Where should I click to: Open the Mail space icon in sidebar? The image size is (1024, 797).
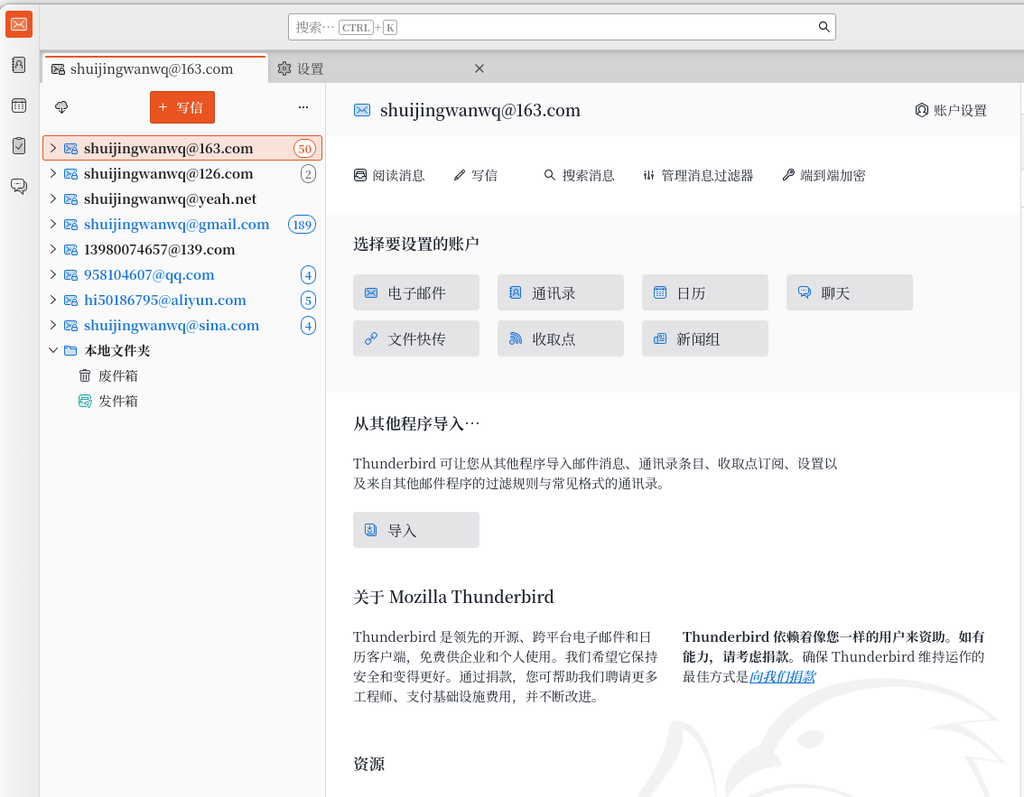19,25
